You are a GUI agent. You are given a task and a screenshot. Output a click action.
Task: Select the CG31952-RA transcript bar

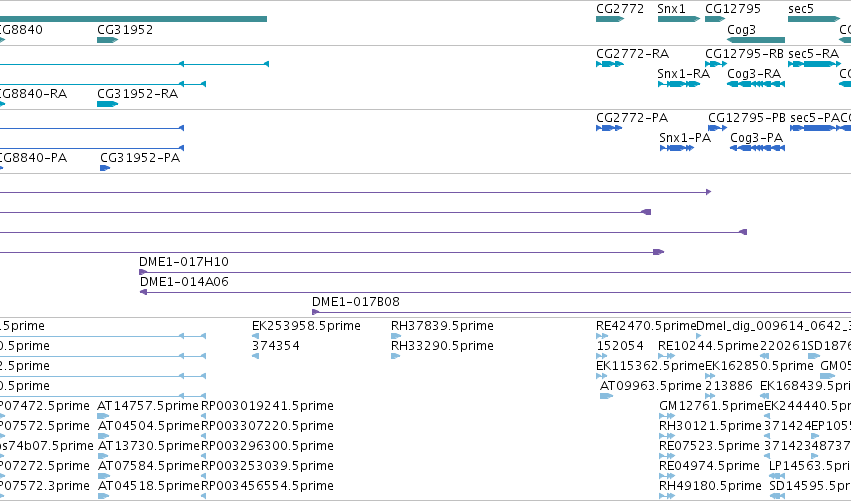click(x=107, y=104)
